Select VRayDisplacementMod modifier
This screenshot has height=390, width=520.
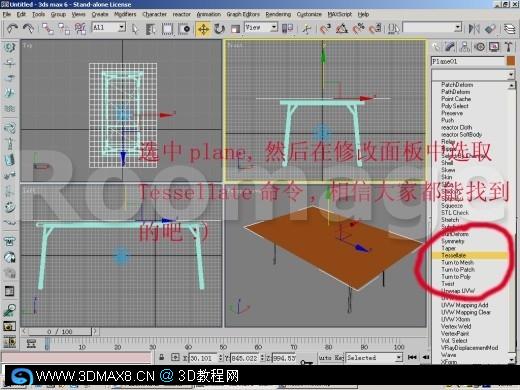coord(470,348)
